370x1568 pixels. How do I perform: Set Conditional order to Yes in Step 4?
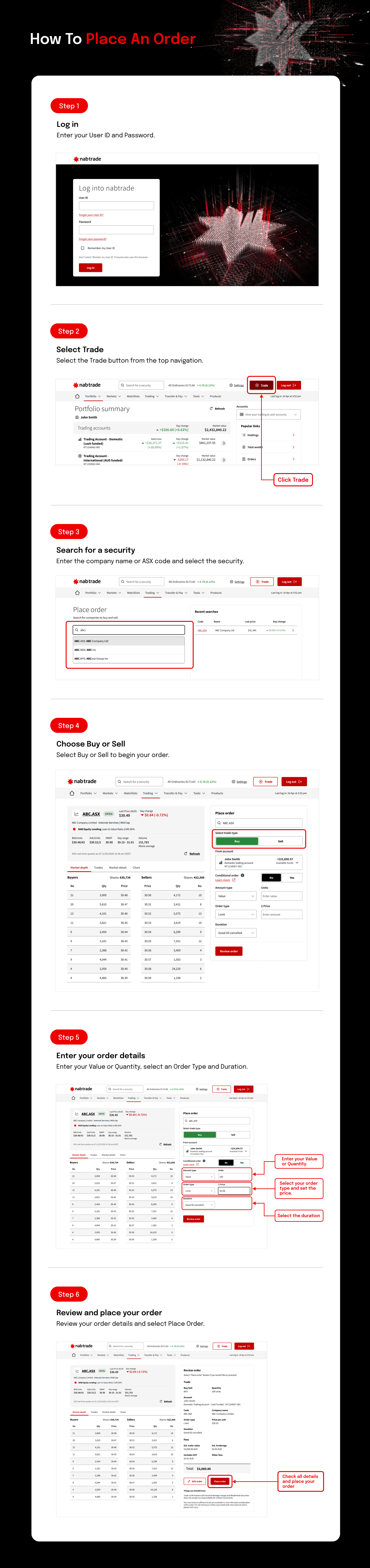click(x=292, y=878)
